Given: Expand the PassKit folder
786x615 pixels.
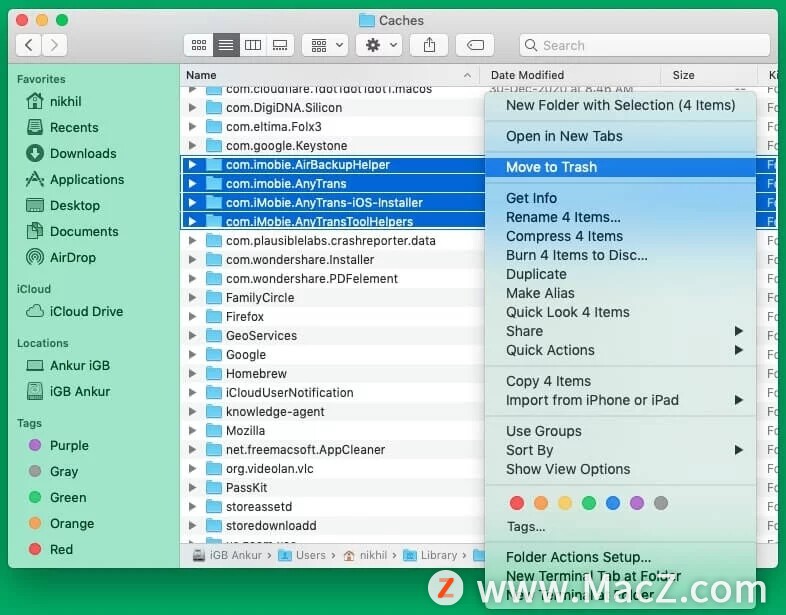Looking at the screenshot, I should point(192,488).
